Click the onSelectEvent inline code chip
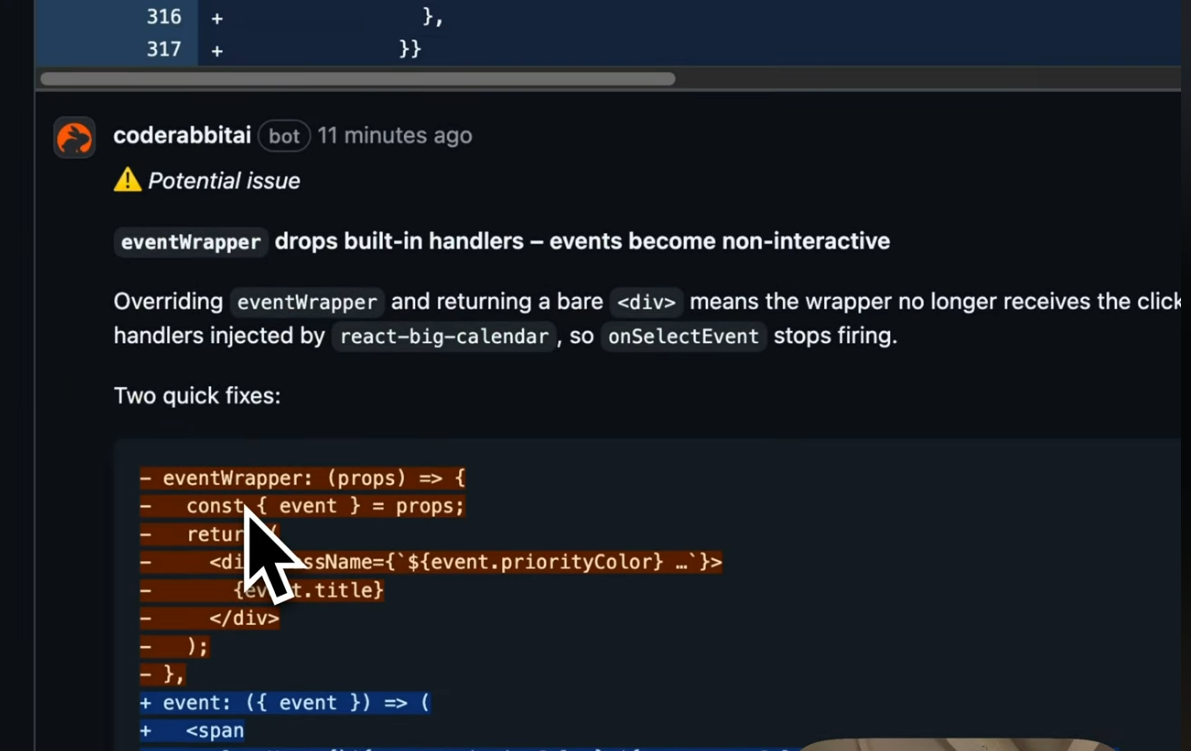 [684, 337]
